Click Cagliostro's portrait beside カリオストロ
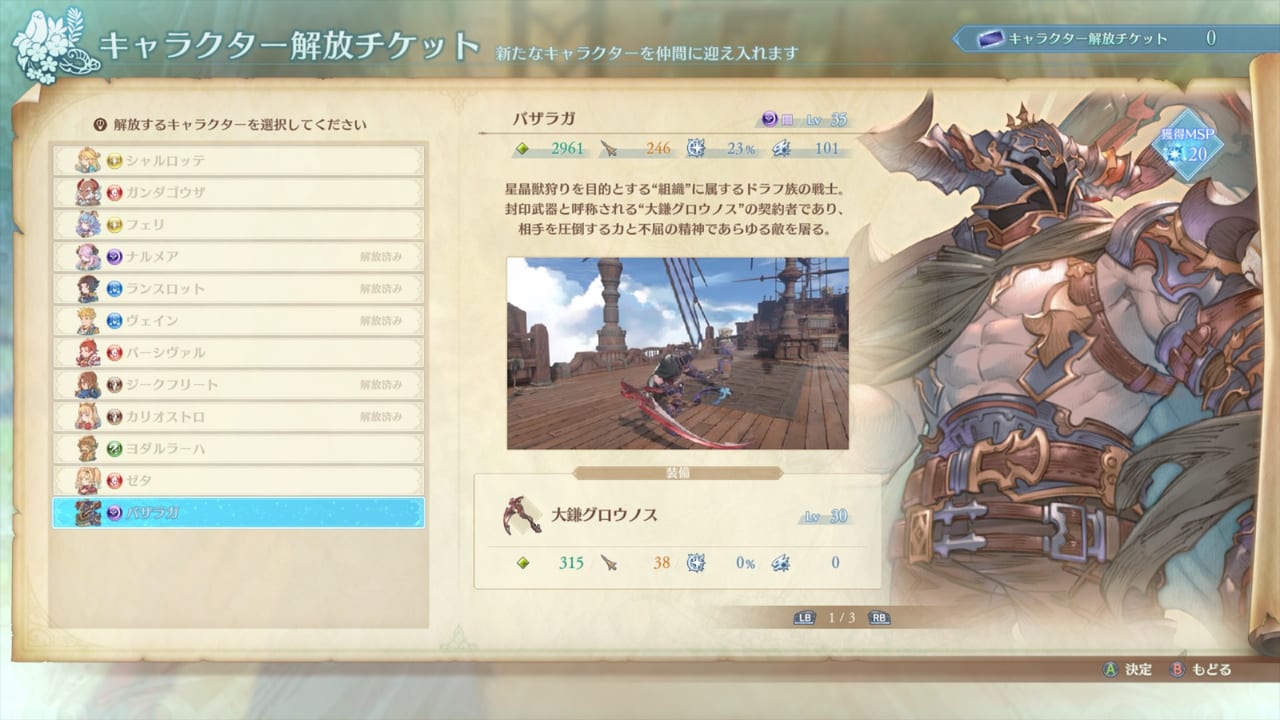 [x=88, y=417]
